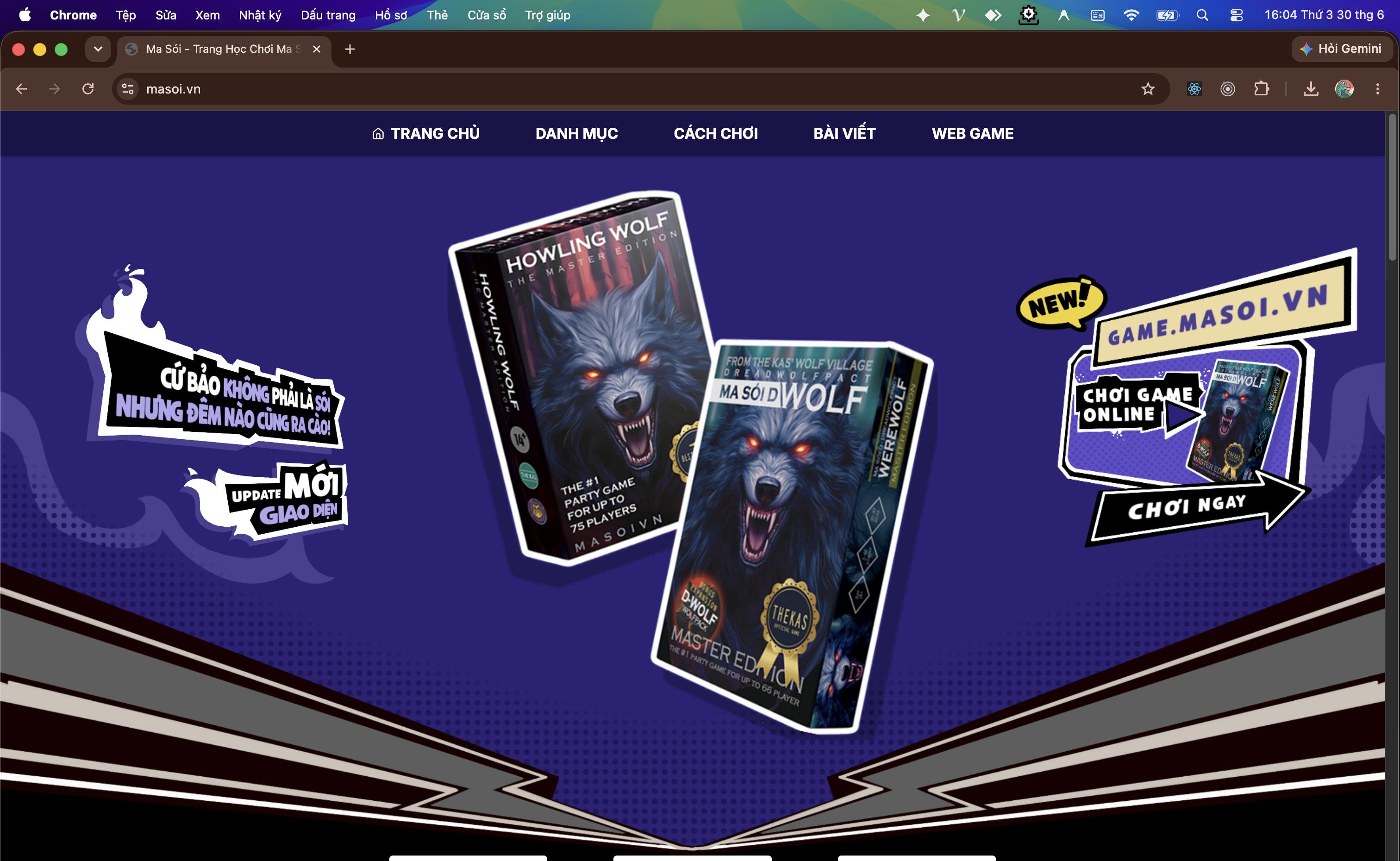Reload the masoi.vn page

[87, 89]
